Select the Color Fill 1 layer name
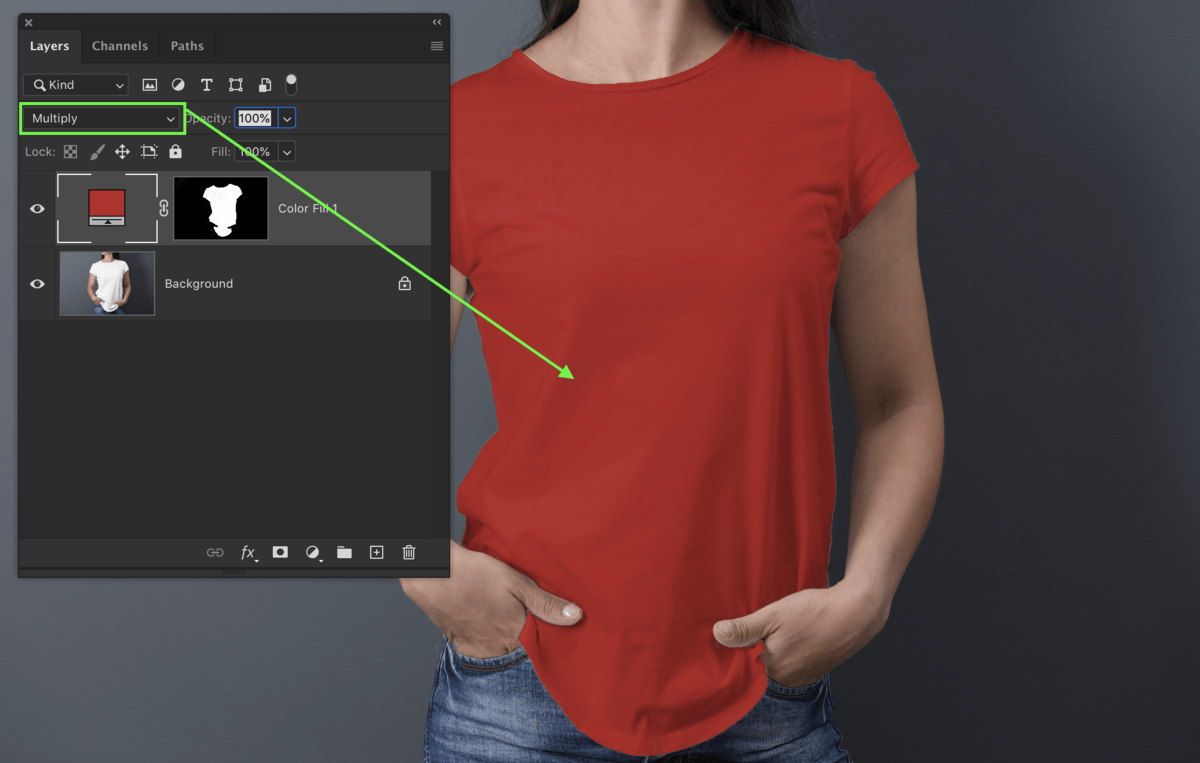Screen dimensions: 1200x763 (x=308, y=209)
